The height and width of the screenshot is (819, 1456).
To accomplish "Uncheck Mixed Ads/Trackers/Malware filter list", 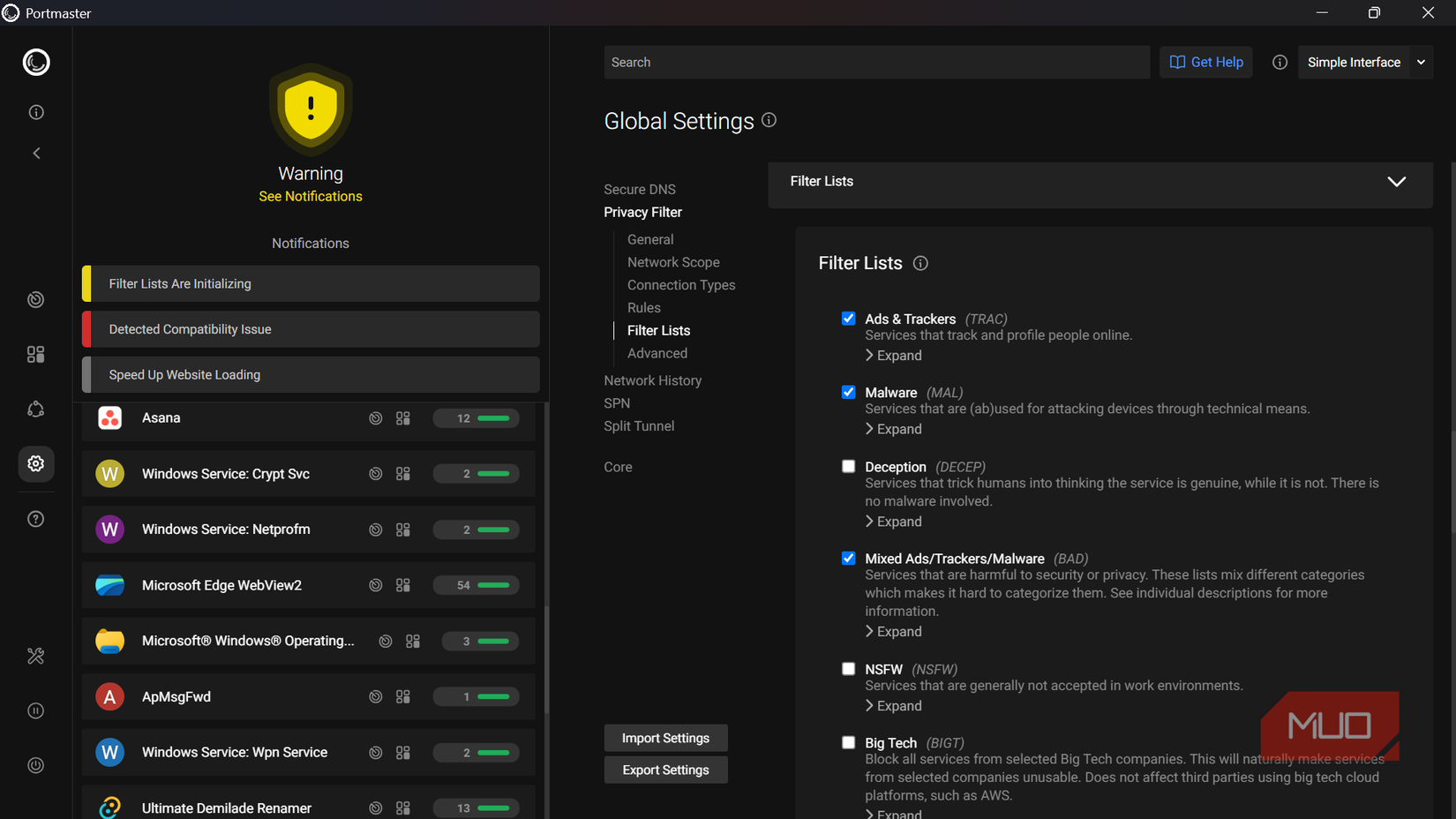I will 849,558.
